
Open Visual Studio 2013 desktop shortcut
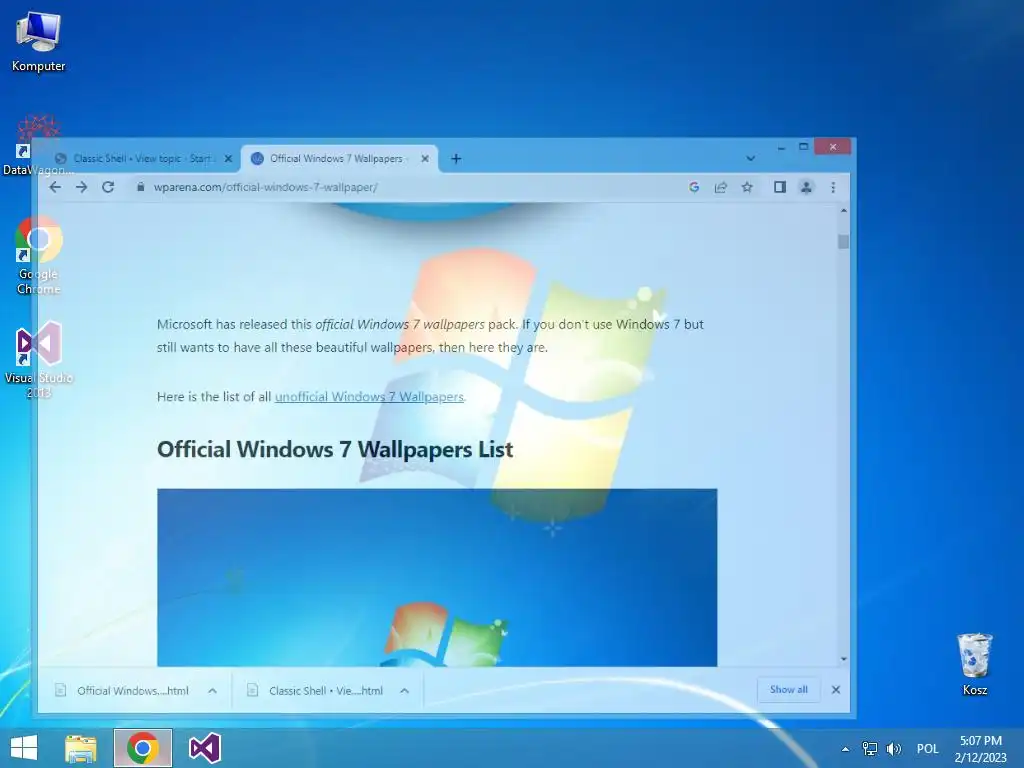[39, 359]
